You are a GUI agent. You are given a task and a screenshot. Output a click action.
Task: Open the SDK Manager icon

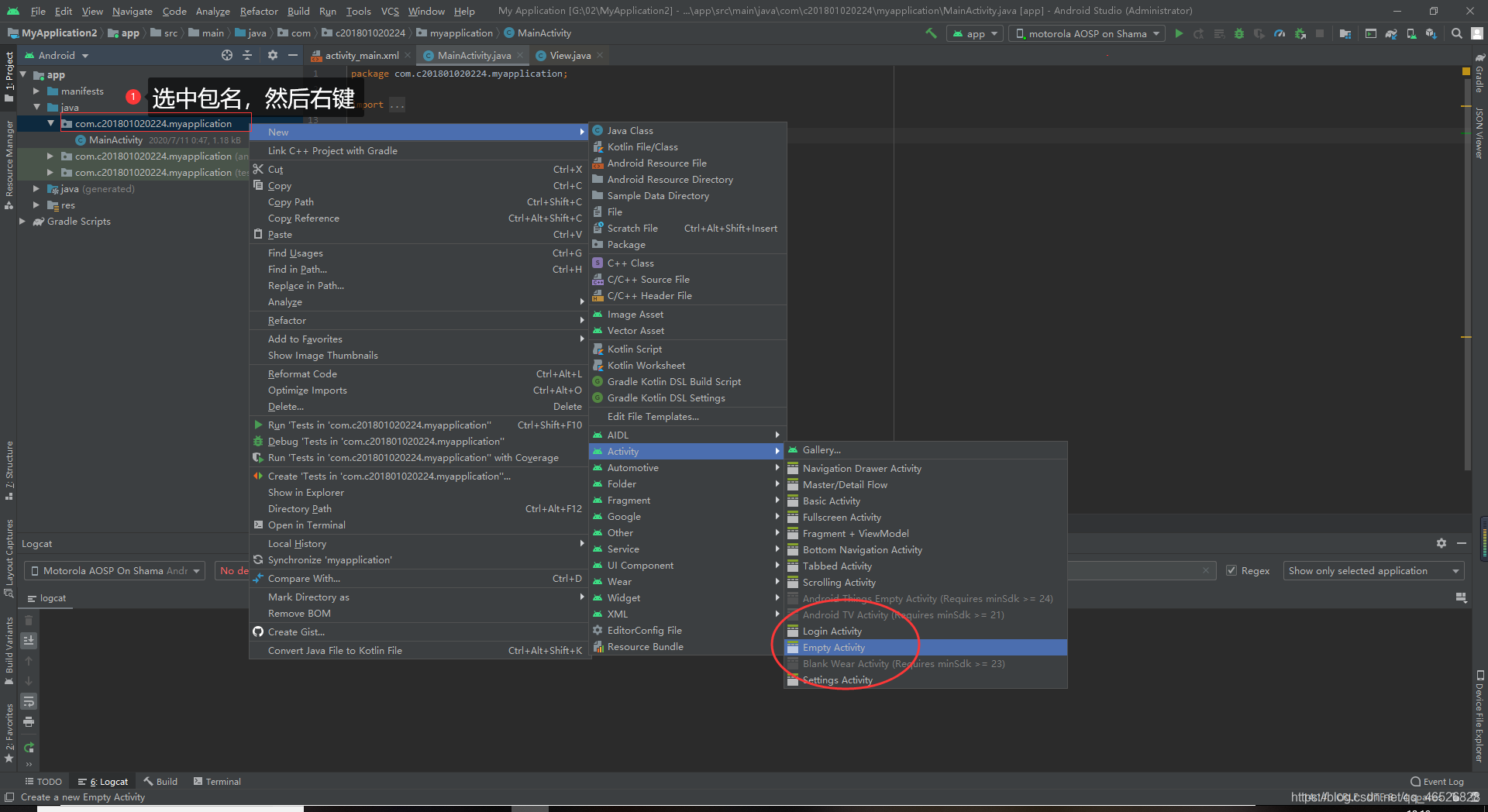(1431, 33)
